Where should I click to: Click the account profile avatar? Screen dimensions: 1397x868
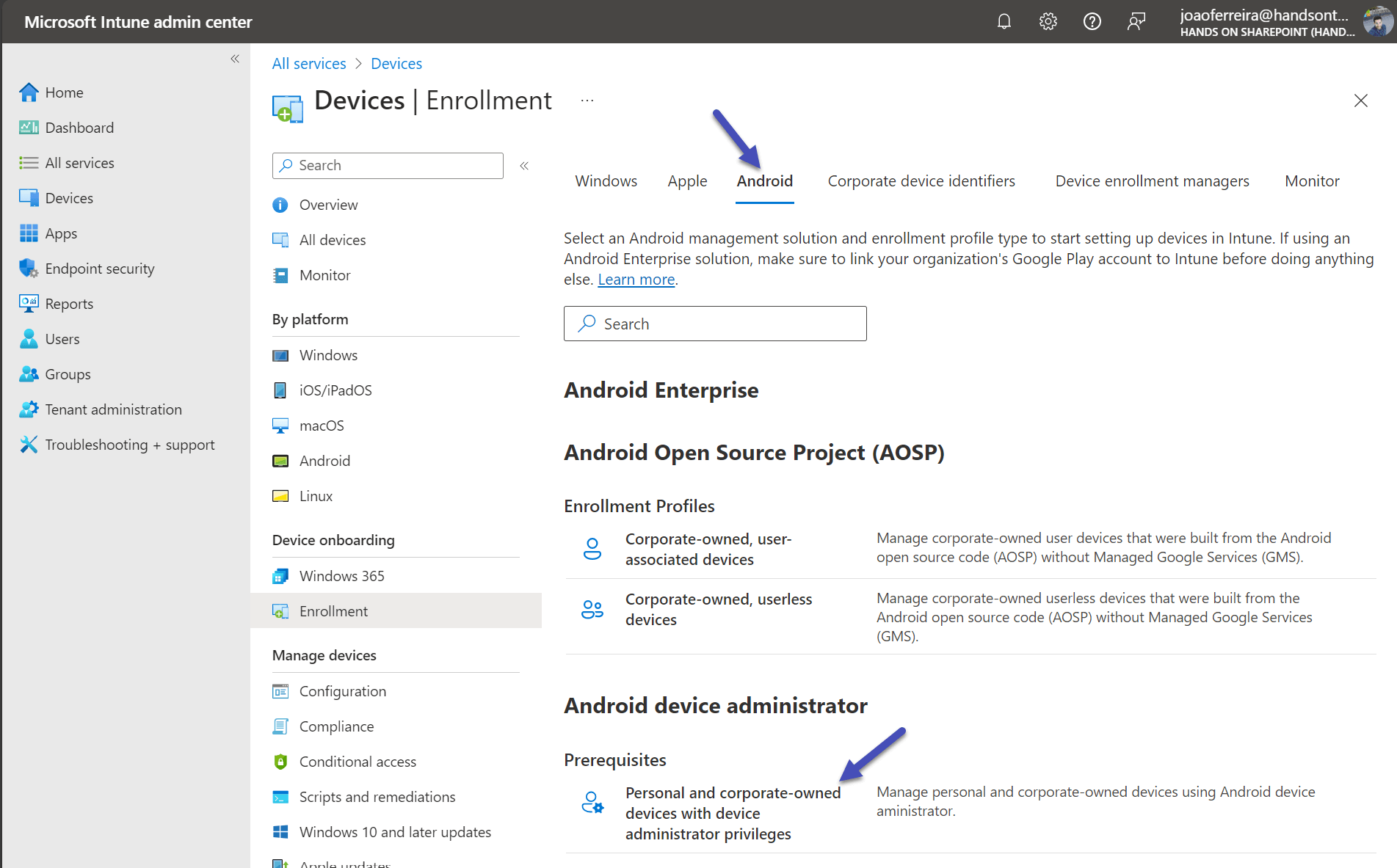(1379, 21)
